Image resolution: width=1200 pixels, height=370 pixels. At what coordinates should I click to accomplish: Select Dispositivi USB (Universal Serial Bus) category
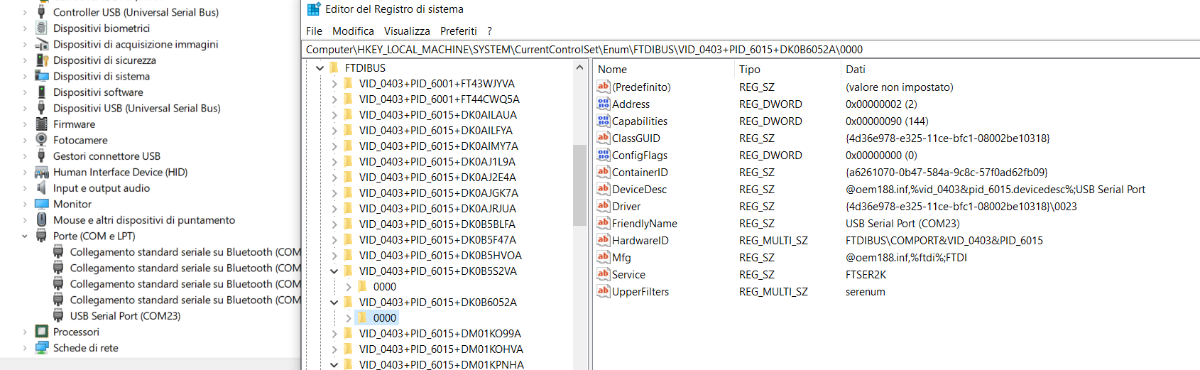point(136,108)
